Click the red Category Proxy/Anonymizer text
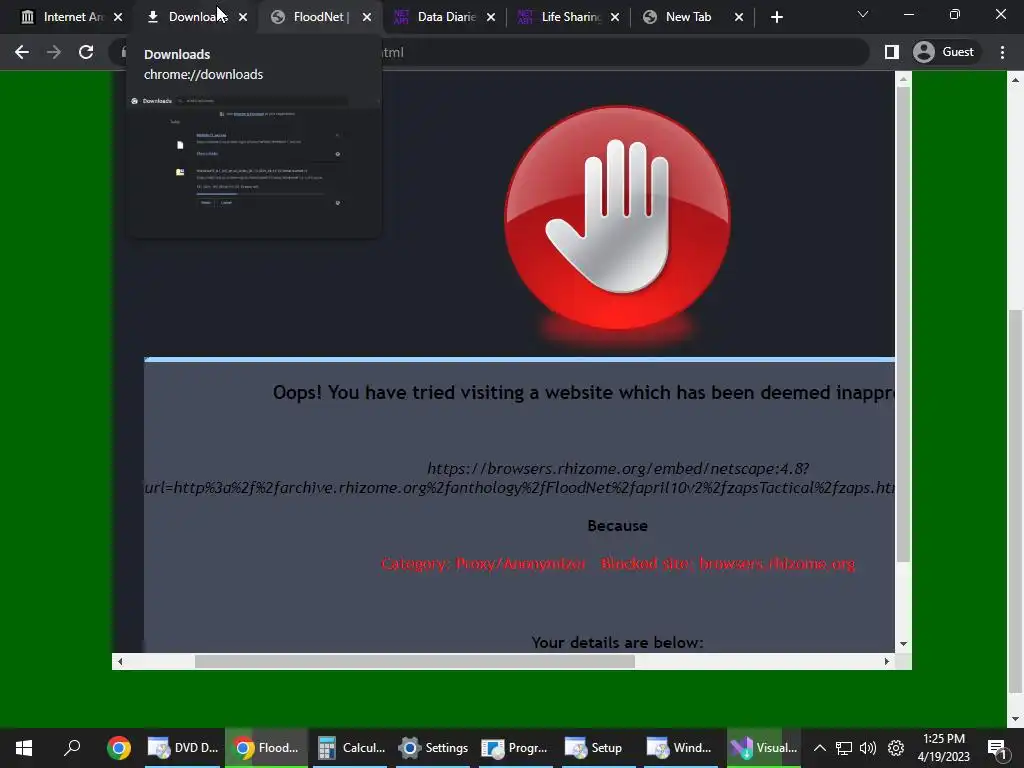1024x768 pixels. 618,564
